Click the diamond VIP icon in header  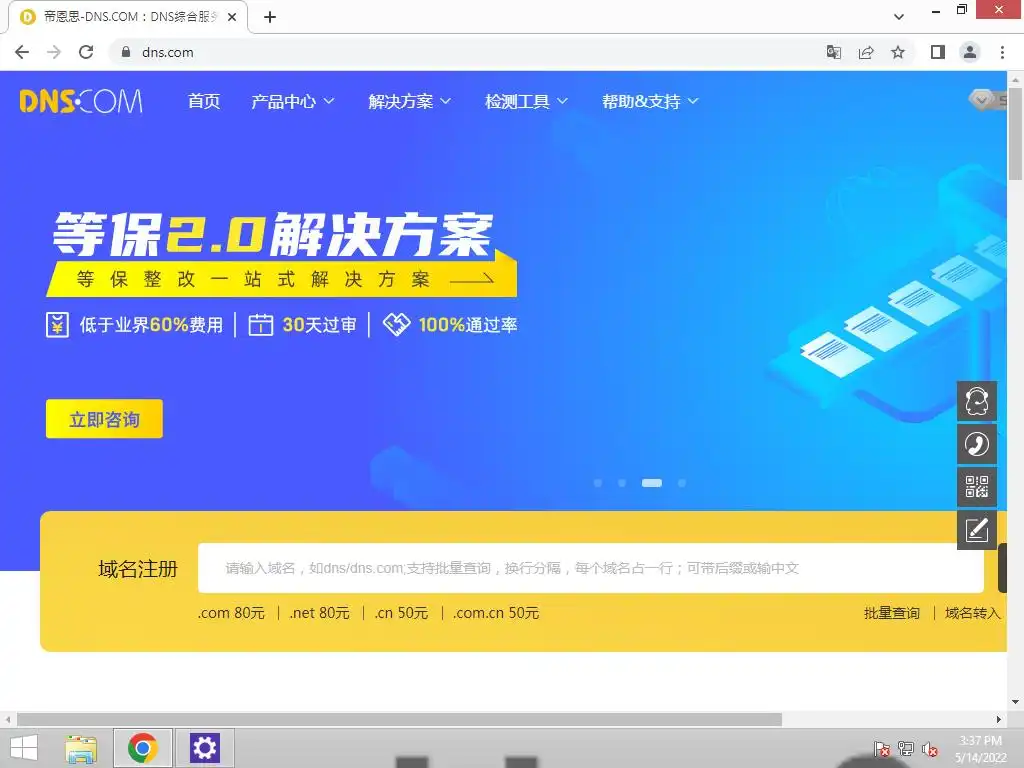pos(980,100)
